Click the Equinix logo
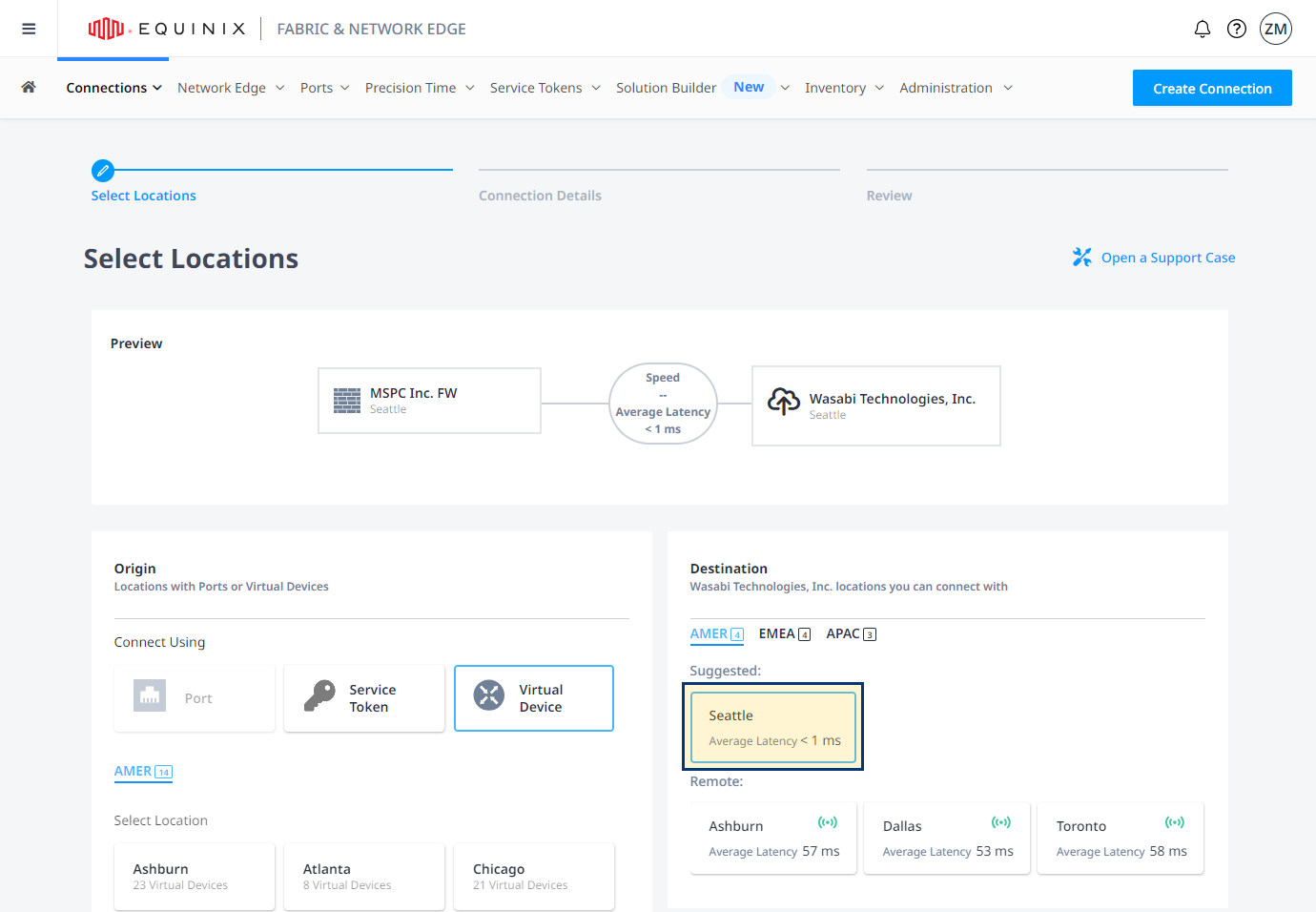The image size is (1316, 912). pos(166,29)
